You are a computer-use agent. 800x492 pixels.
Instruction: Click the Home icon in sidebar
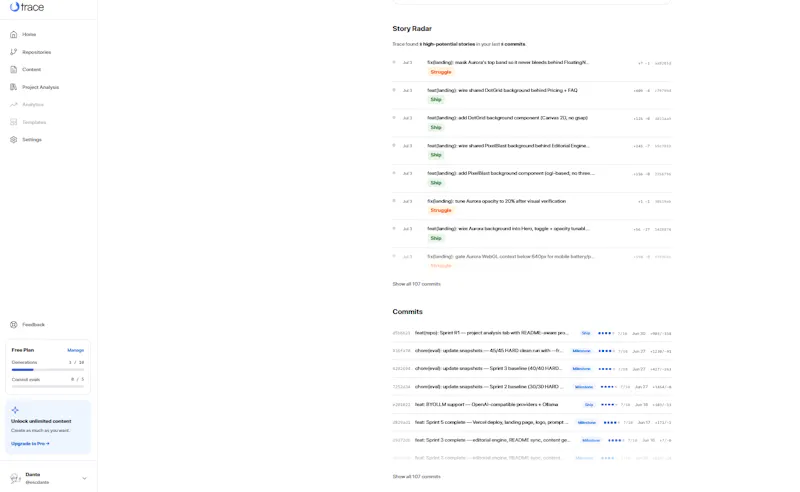(14, 34)
